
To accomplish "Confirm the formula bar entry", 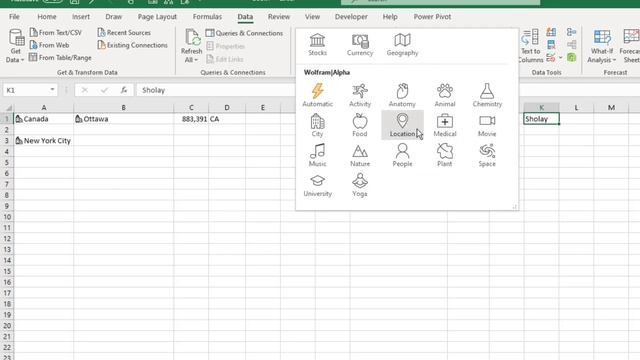I will coord(104,90).
